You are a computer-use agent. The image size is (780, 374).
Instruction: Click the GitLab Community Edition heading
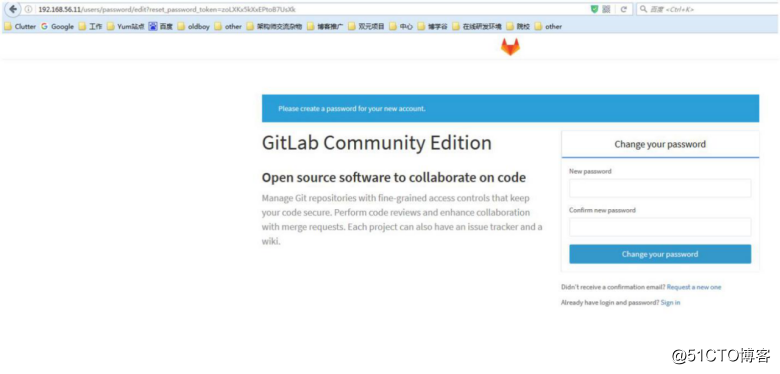point(377,143)
